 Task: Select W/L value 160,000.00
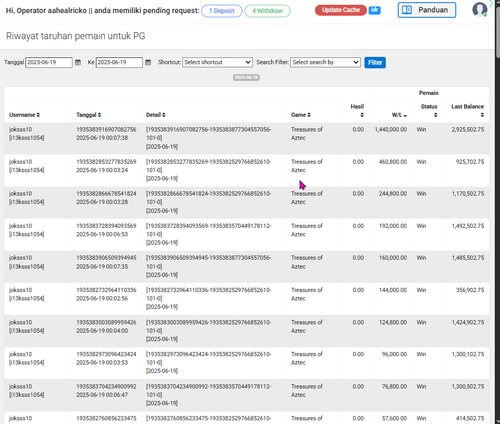point(393,258)
